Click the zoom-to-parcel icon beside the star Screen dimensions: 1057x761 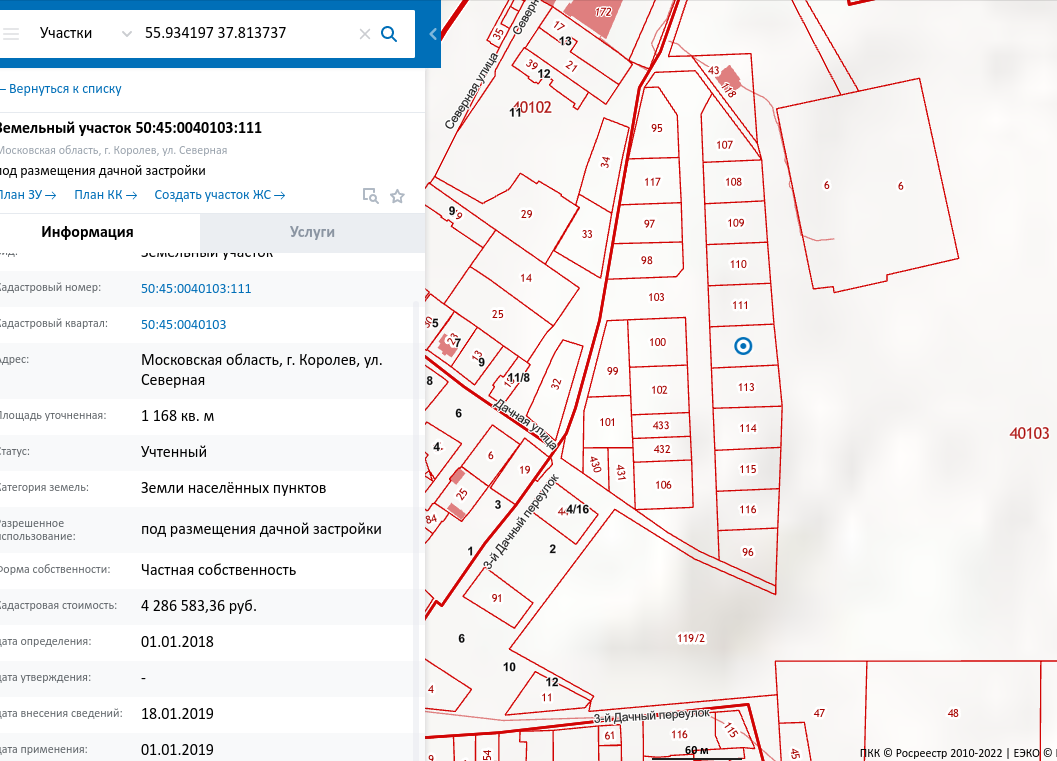370,196
